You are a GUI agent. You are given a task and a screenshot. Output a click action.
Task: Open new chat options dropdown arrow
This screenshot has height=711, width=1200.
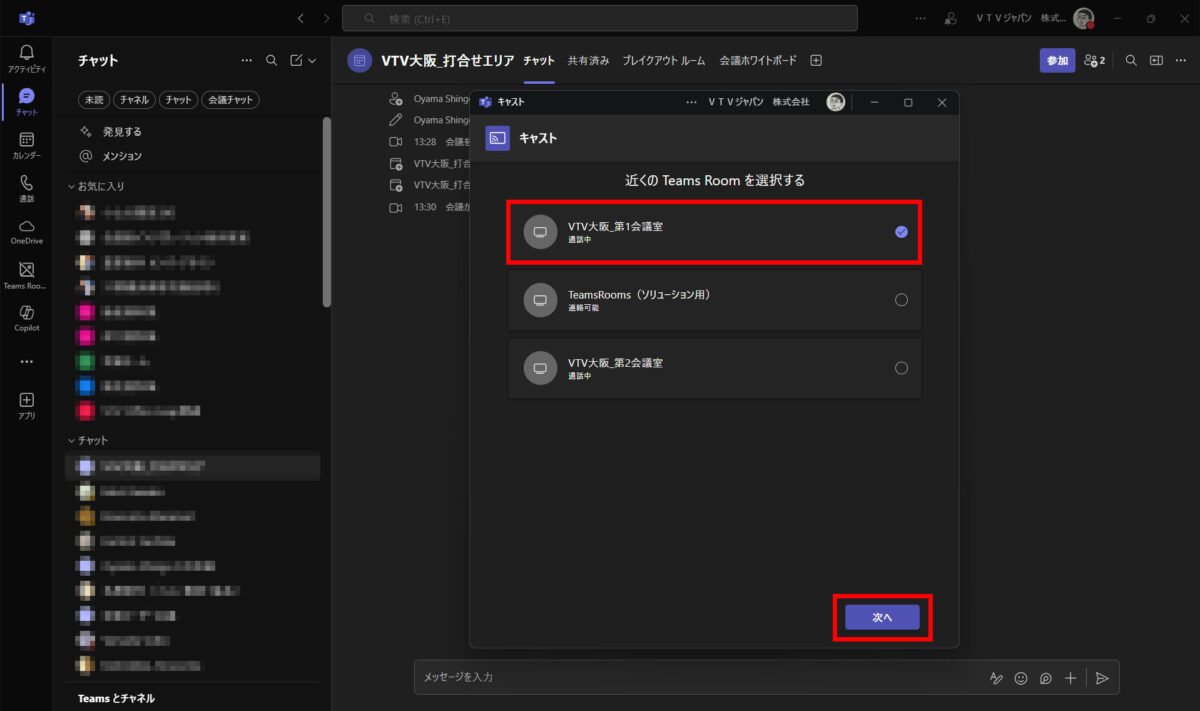(312, 60)
